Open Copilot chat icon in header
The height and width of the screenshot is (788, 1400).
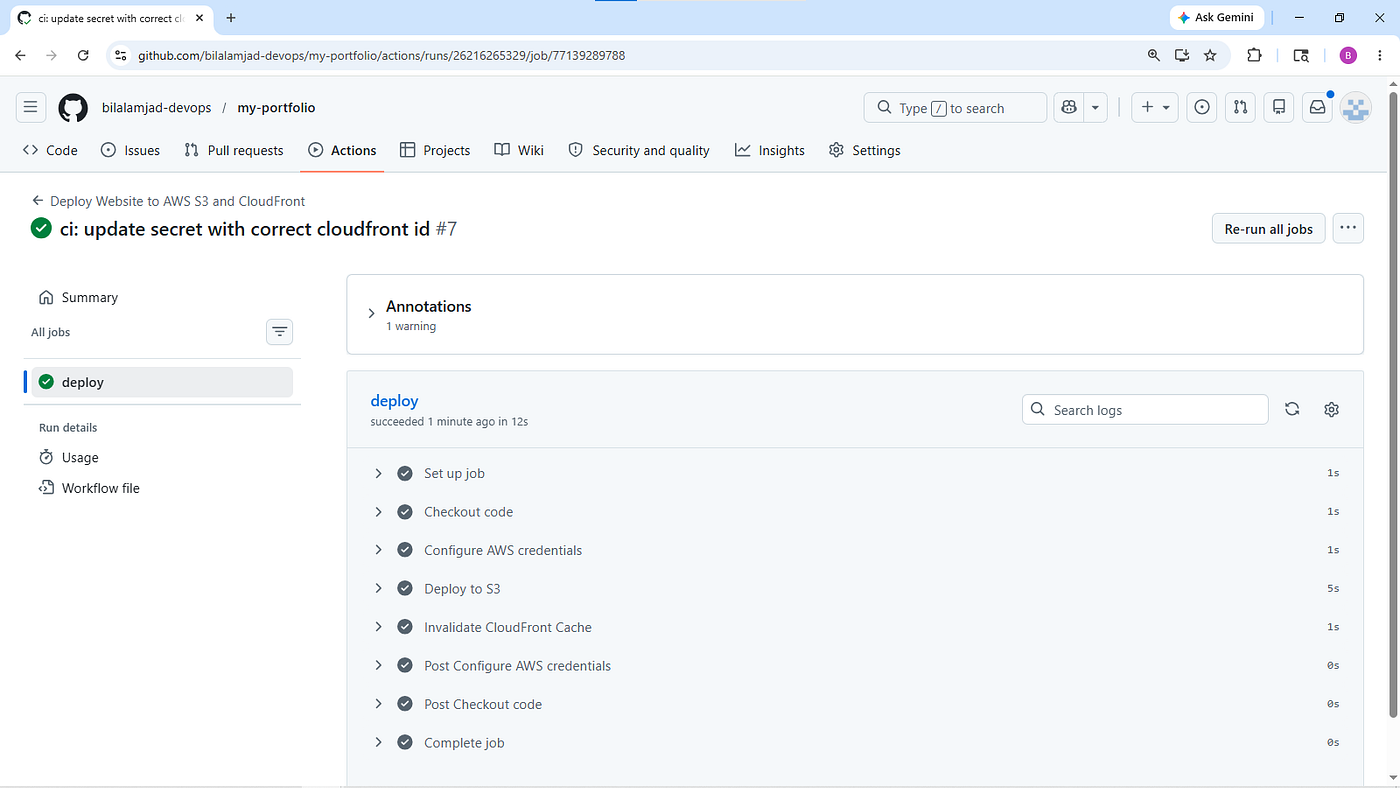point(1069,108)
